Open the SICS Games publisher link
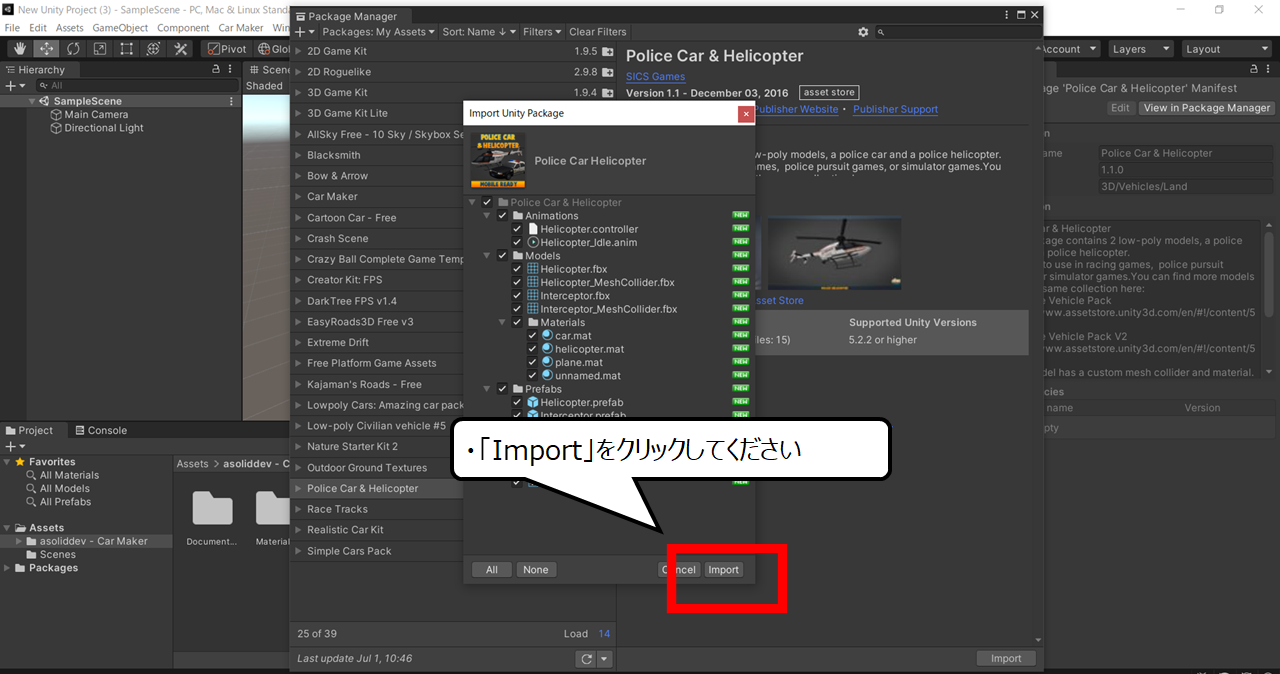 pyautogui.click(x=656, y=76)
